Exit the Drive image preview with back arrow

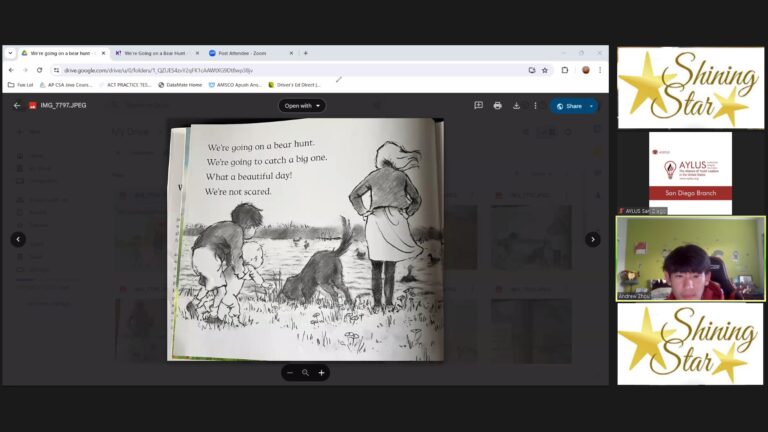pyautogui.click(x=17, y=106)
